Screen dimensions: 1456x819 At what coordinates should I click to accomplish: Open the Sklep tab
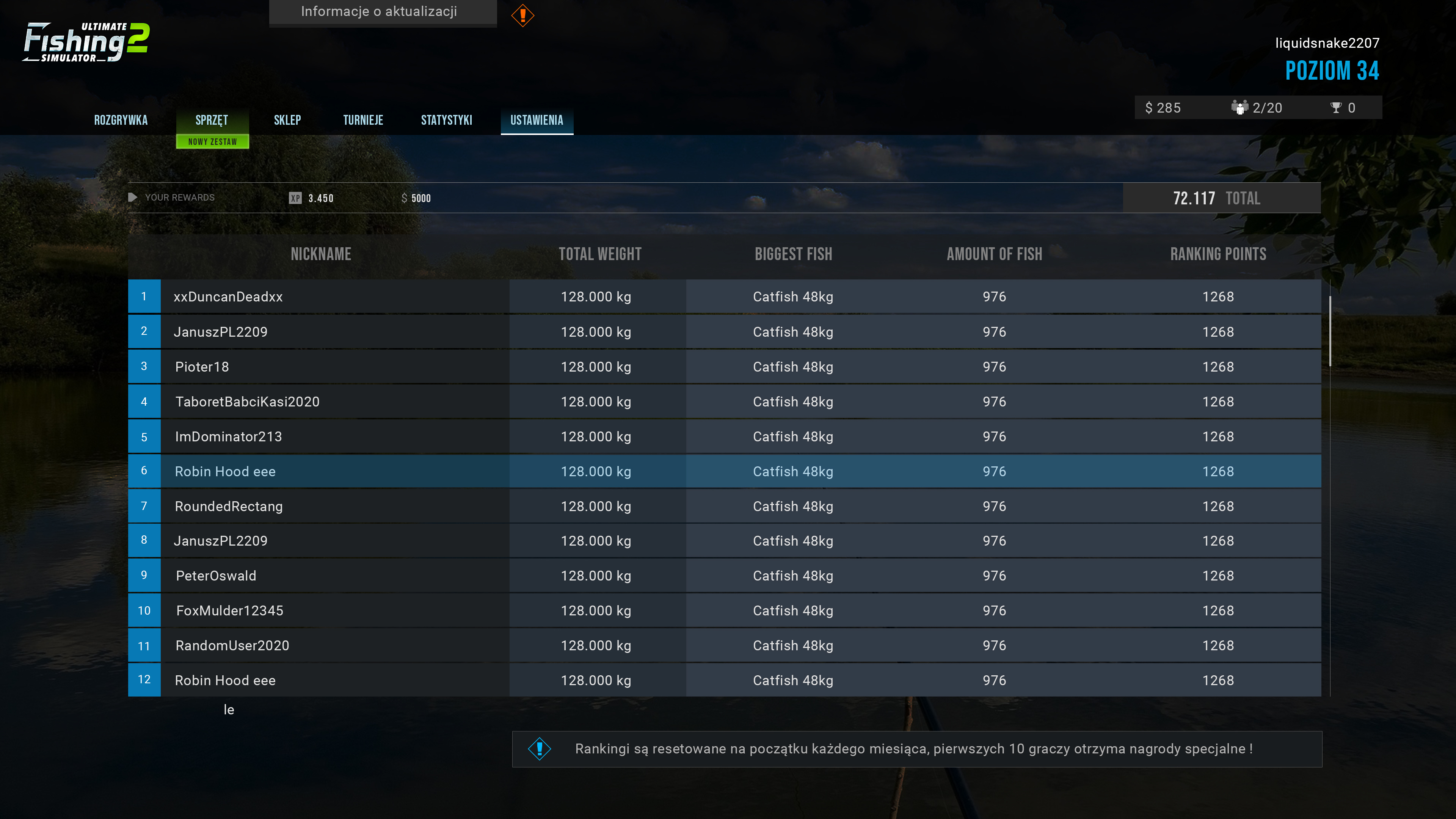coord(287,120)
